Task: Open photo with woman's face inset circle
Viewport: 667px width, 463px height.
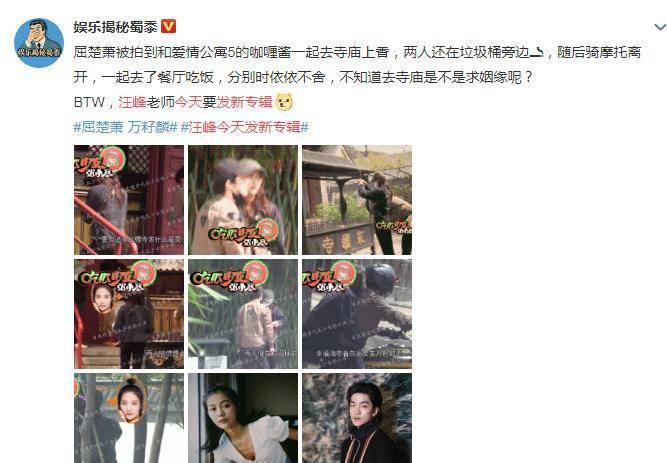Action: click(129, 314)
